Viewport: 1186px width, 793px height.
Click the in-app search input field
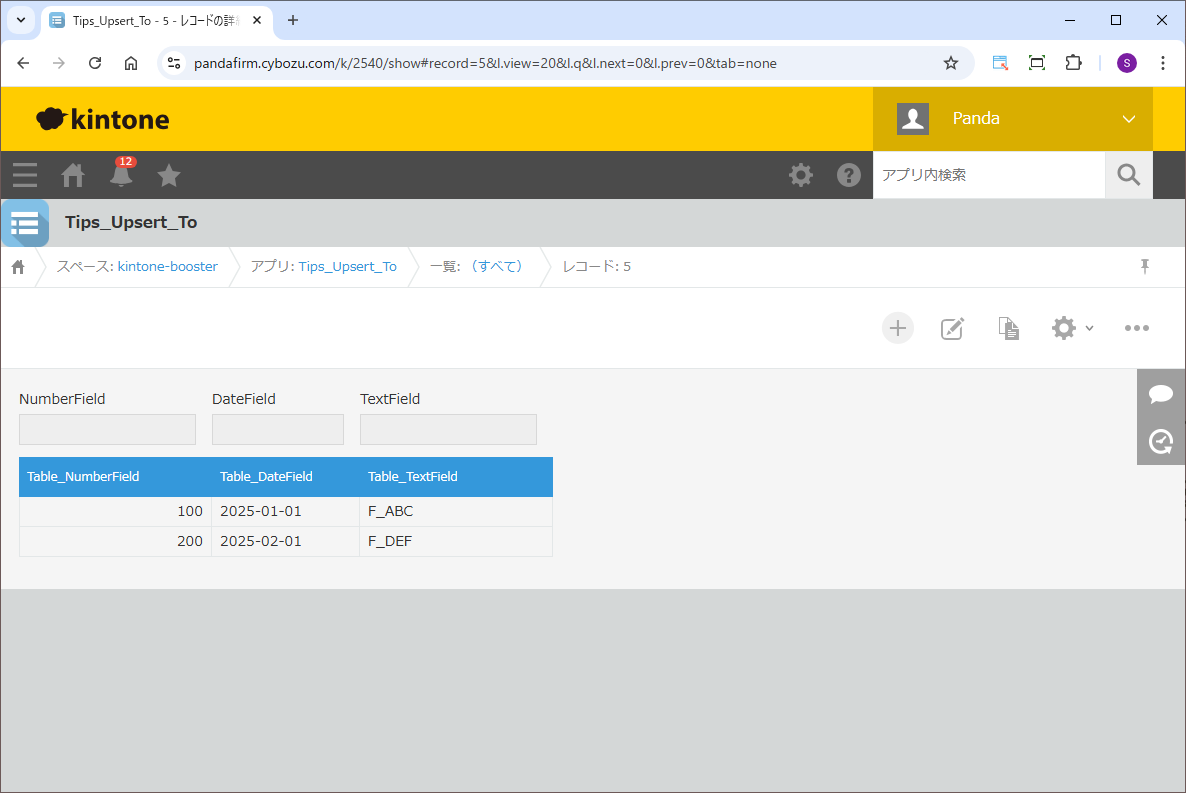point(987,175)
